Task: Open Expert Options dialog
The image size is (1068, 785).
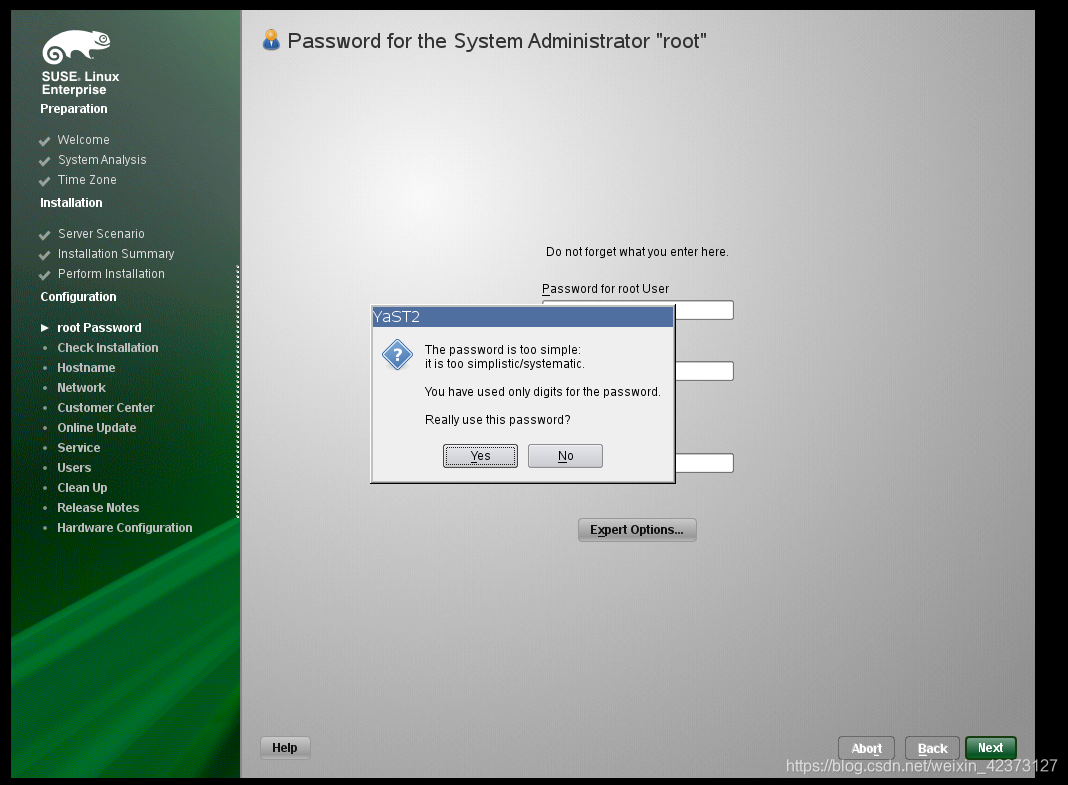Action: [637, 530]
